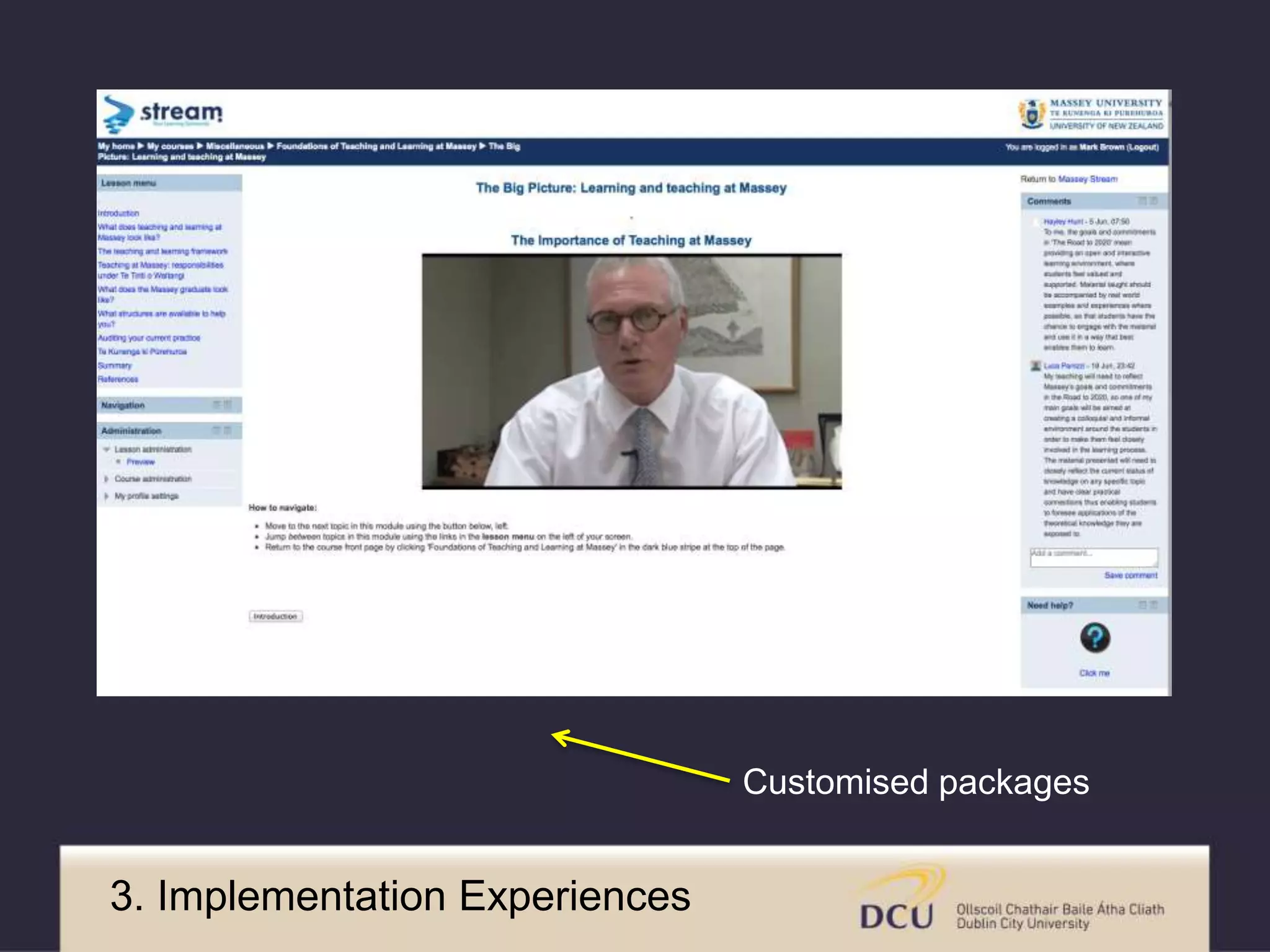
Task: Open 'Te Kunenga ki Pūrehuroa' lesson link
Action: (142, 351)
